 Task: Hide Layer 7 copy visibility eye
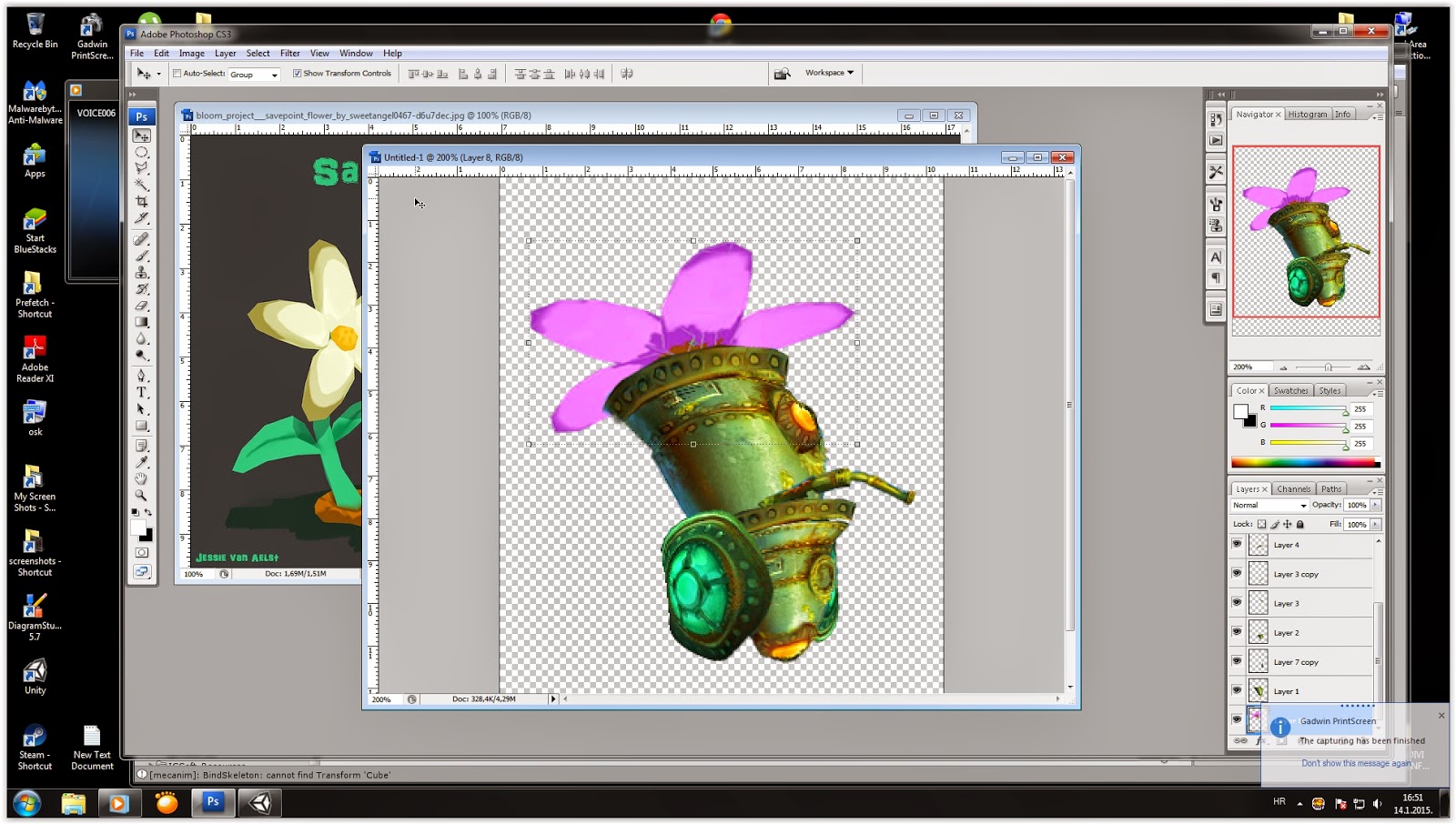(x=1237, y=661)
